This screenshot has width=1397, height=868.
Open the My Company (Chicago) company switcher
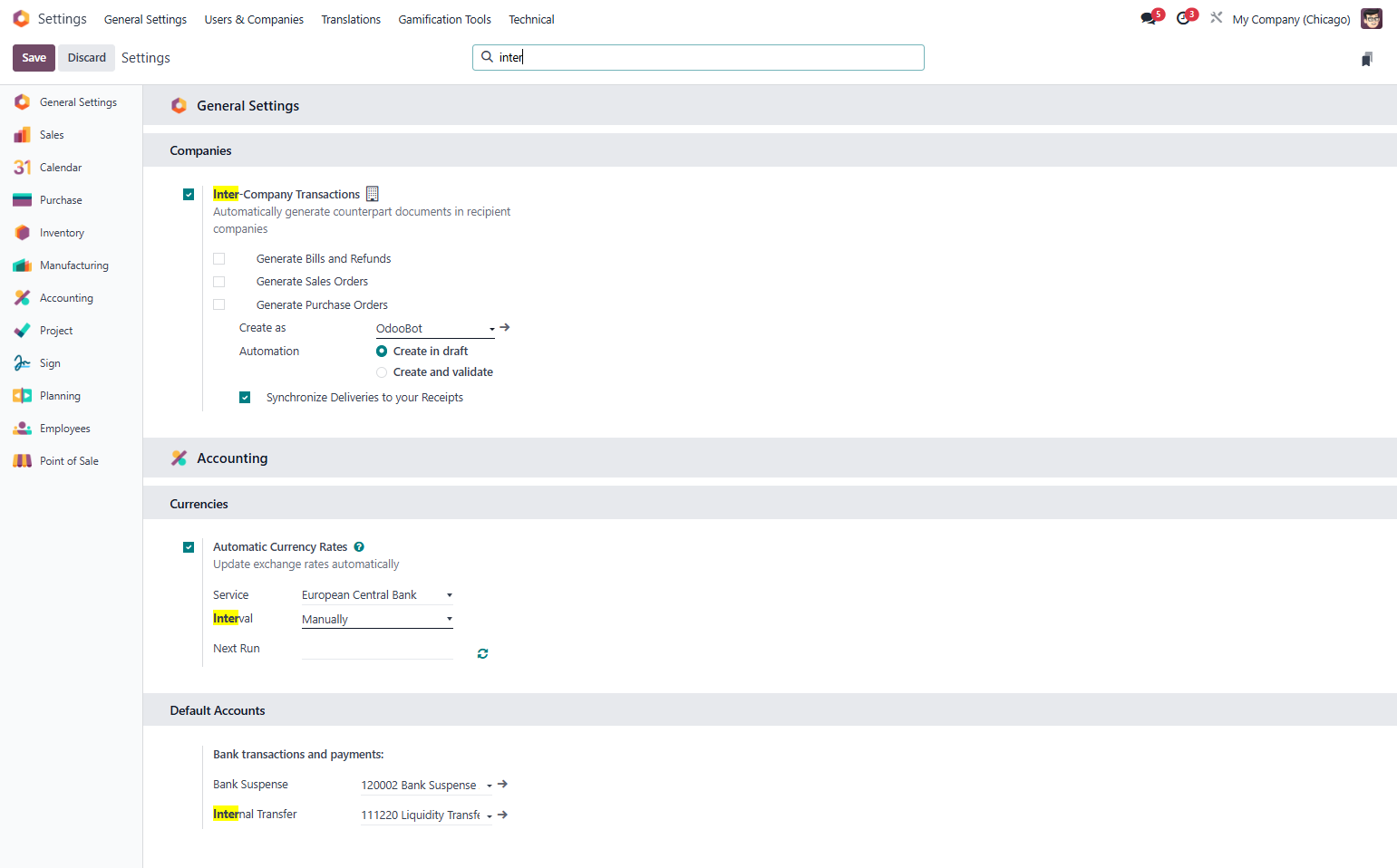1291,19
